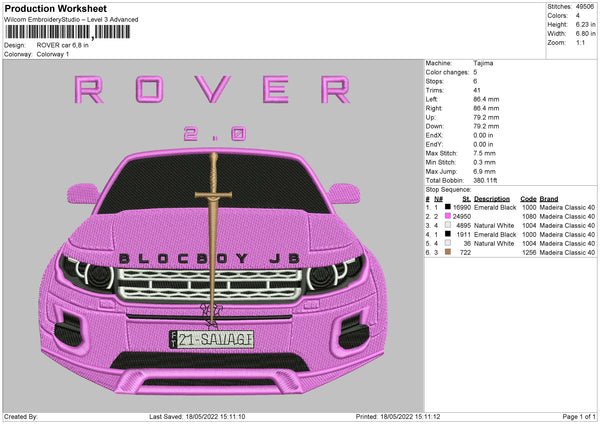This screenshot has width=600, height=424.
Task: Click the car's front grille
Action: [211, 285]
